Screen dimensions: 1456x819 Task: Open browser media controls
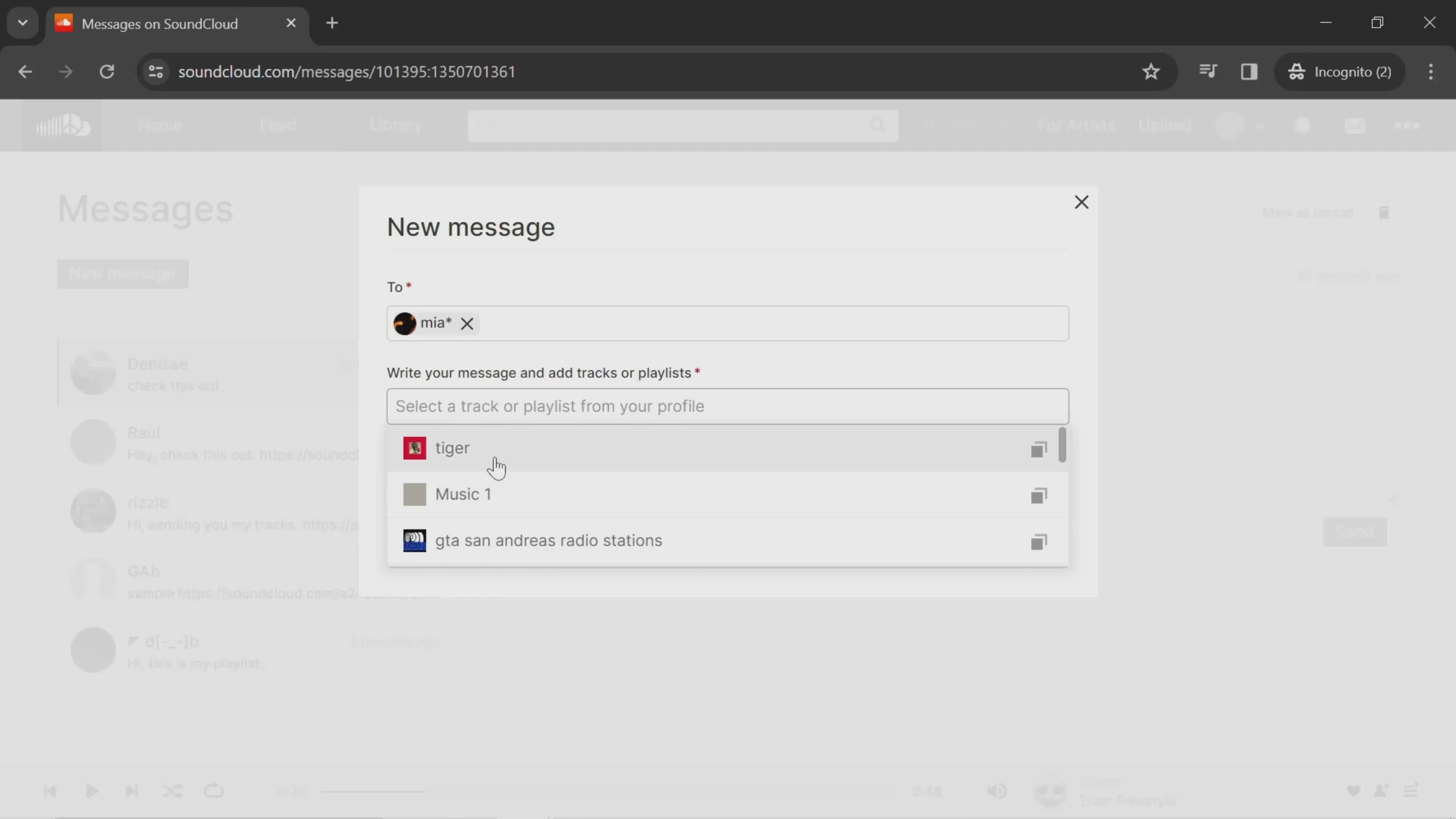tap(1207, 72)
